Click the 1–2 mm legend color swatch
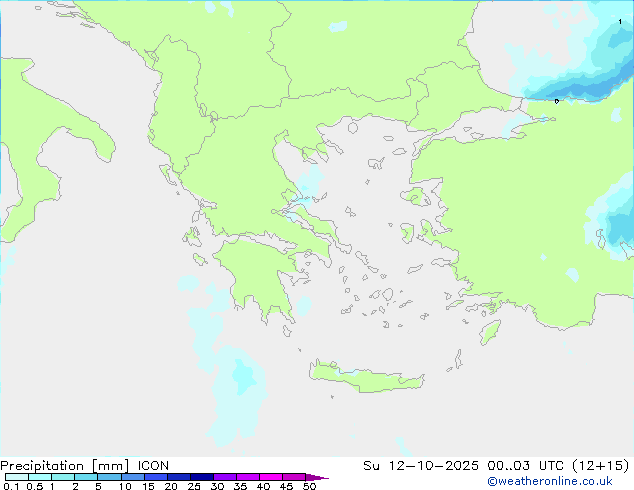Screen dimensions: 634x490 pyautogui.click(x=63, y=477)
